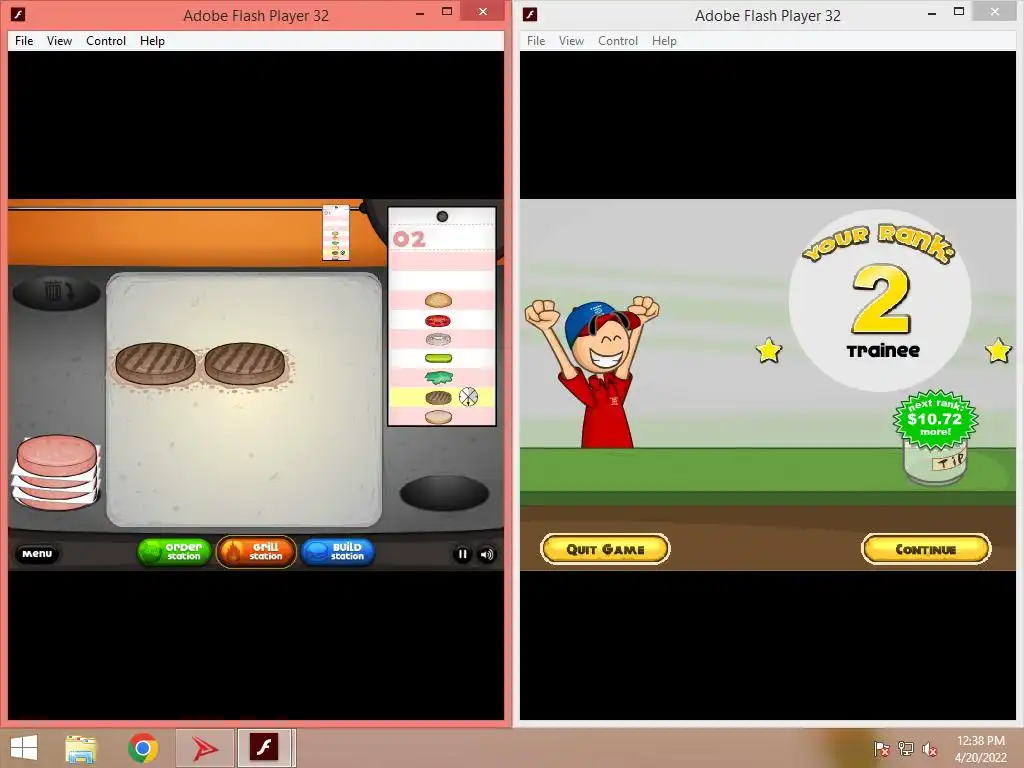Click the Action Center flag tray icon
Viewport: 1024px width, 768px height.
click(x=882, y=749)
